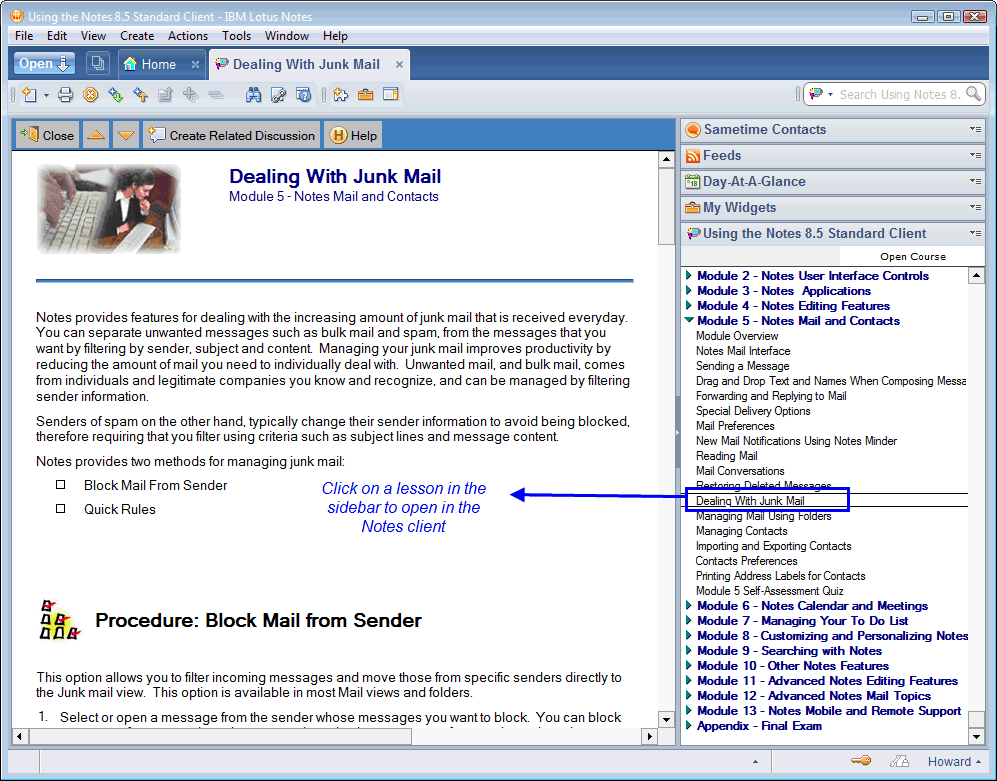Click the sidebar course list scroll-down arrow
The height and width of the screenshot is (781, 997).
pyautogui.click(x=976, y=736)
